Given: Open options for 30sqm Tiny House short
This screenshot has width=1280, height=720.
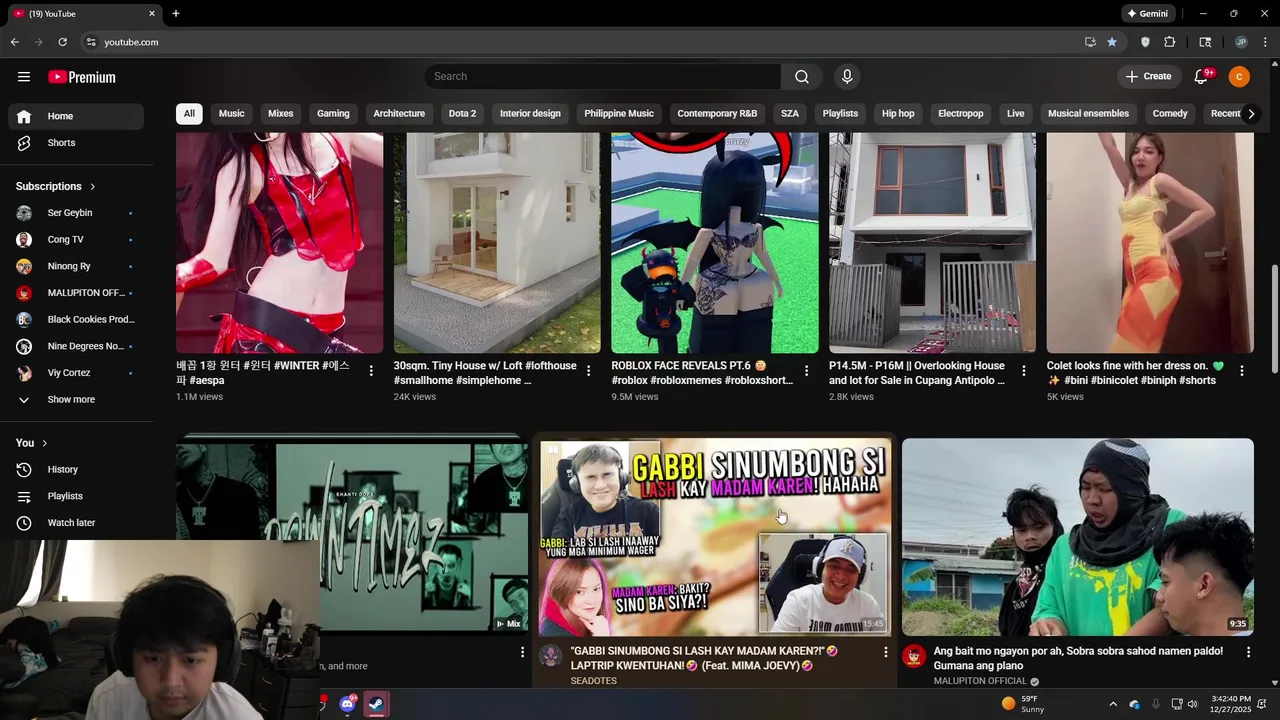Looking at the screenshot, I should (x=588, y=371).
